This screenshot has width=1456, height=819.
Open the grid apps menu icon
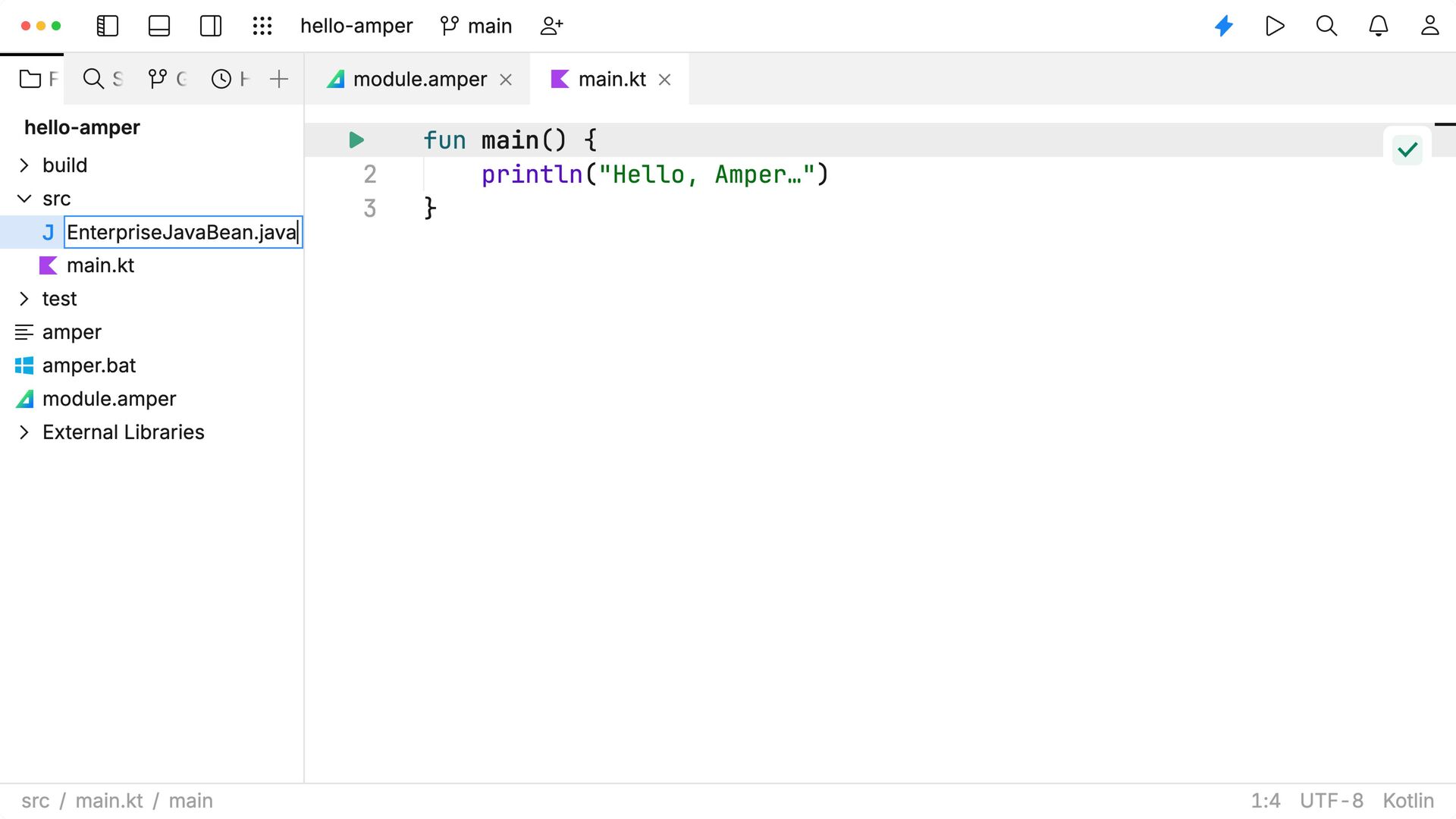coord(262,26)
